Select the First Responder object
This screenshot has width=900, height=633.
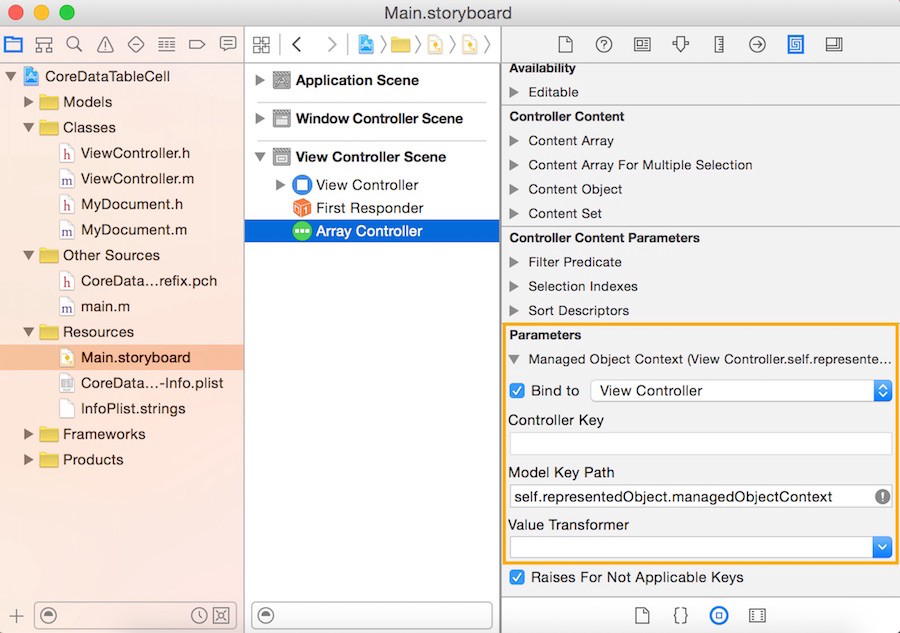(x=371, y=208)
